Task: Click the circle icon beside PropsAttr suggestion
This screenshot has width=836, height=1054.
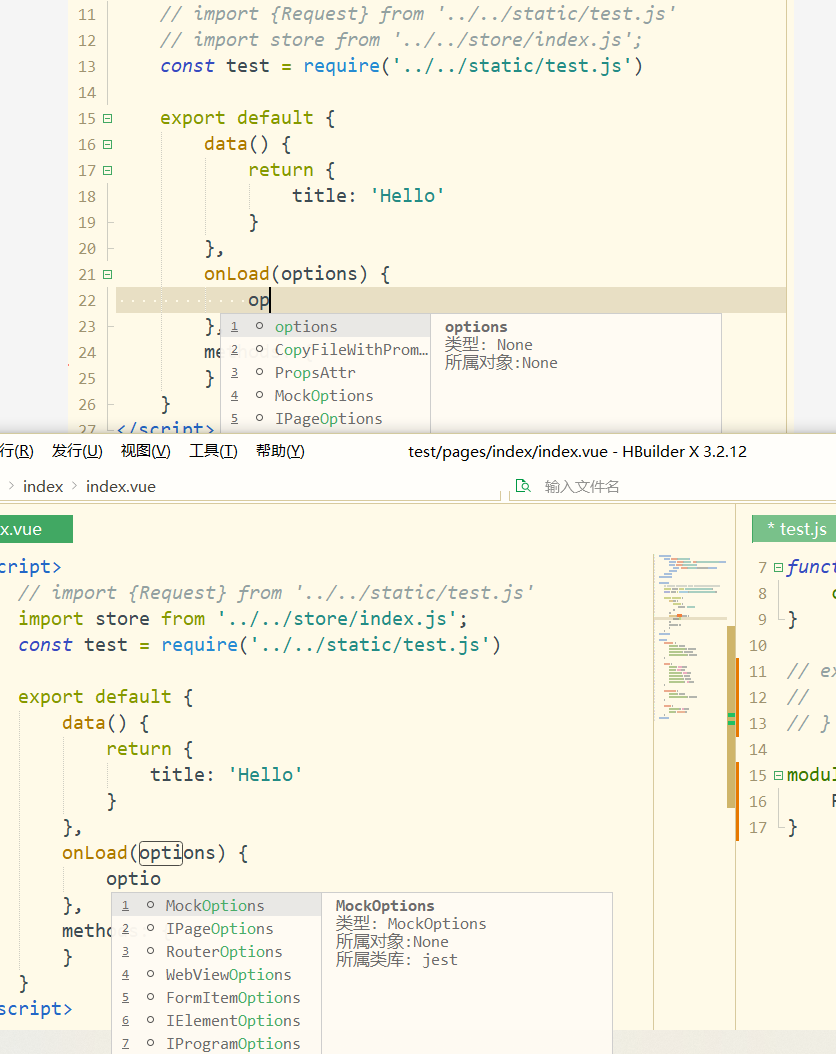Action: 259,372
